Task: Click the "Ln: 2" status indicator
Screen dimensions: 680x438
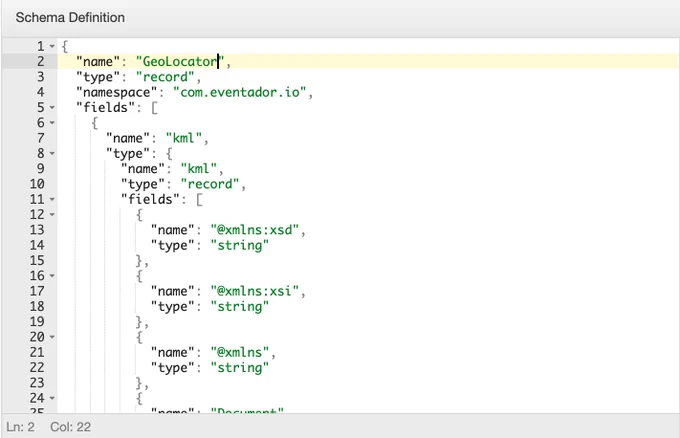Action: [20, 427]
